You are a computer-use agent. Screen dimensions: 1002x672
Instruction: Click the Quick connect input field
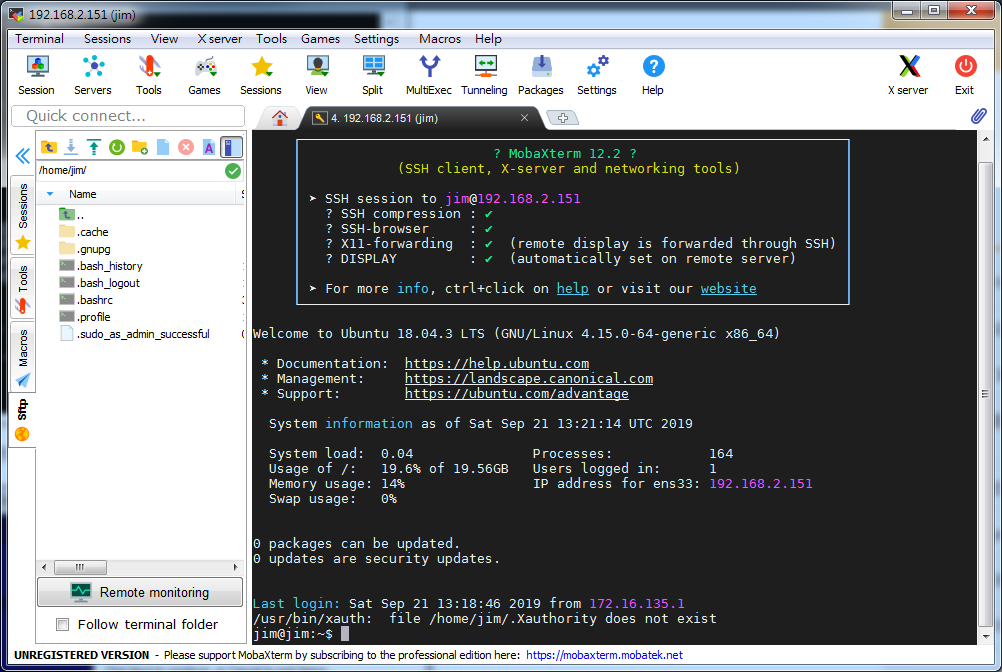[128, 116]
